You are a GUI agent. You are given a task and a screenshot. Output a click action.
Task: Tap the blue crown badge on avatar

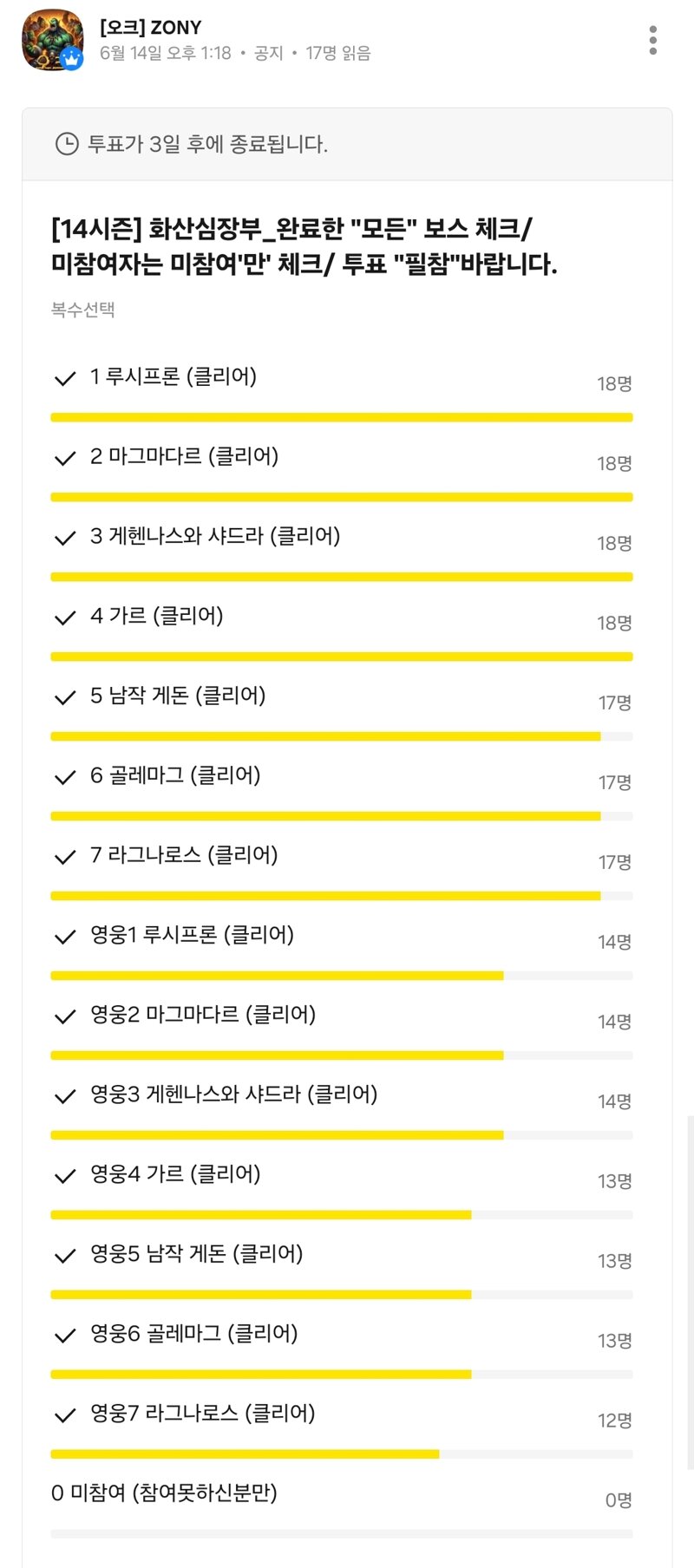(x=72, y=59)
